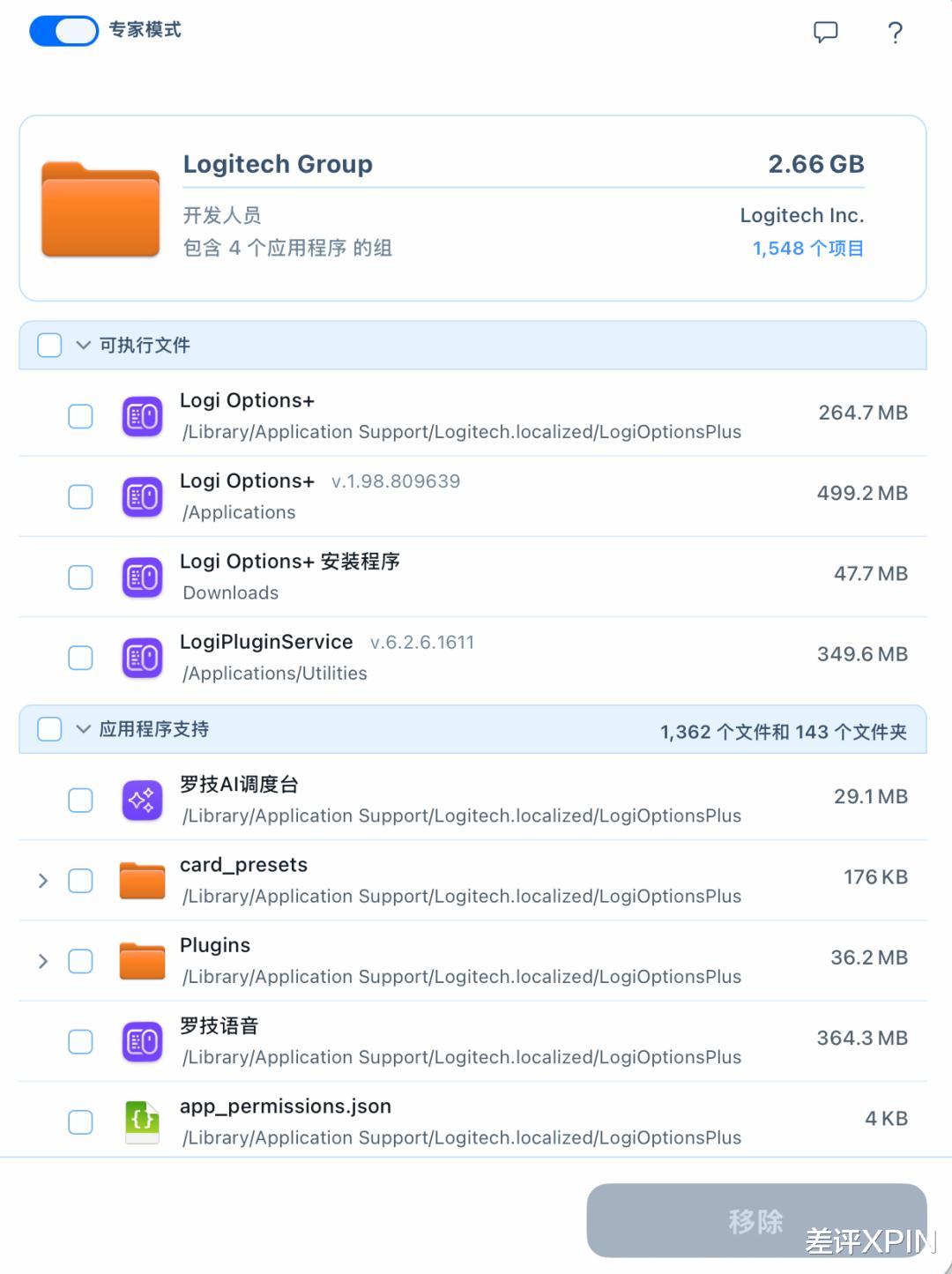The width and height of the screenshot is (952, 1274).
Task: Click the 36.2 MB Plugins size
Action: tap(869, 957)
